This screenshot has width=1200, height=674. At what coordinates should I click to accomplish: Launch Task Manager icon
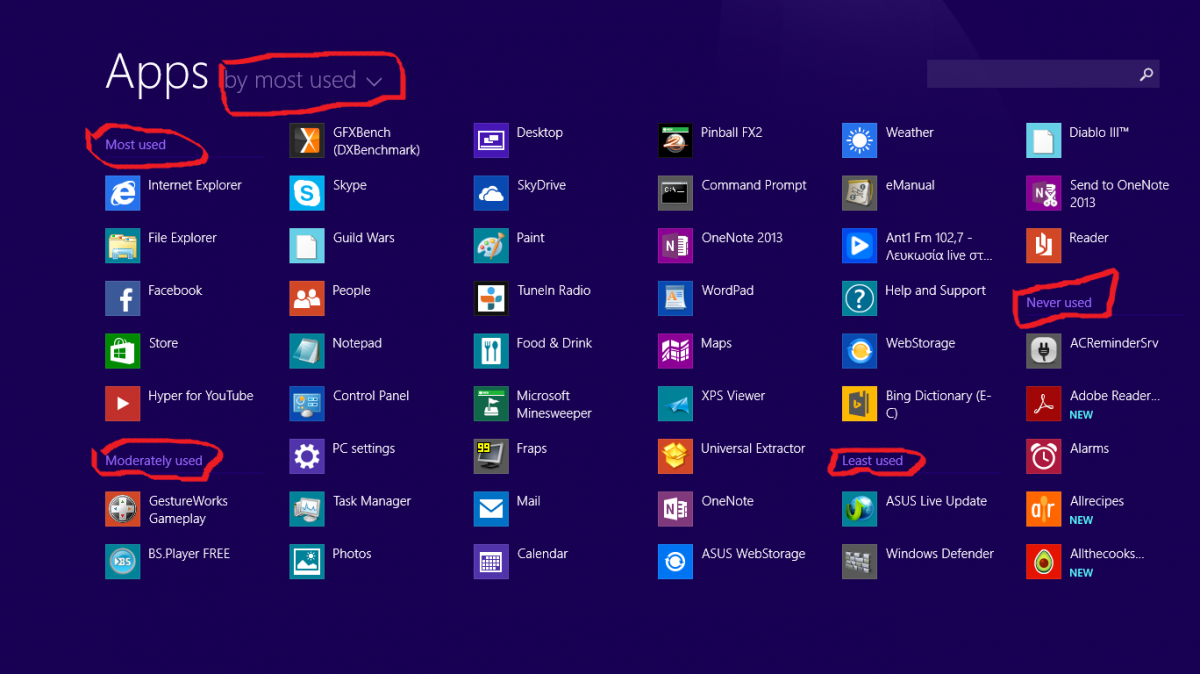307,509
